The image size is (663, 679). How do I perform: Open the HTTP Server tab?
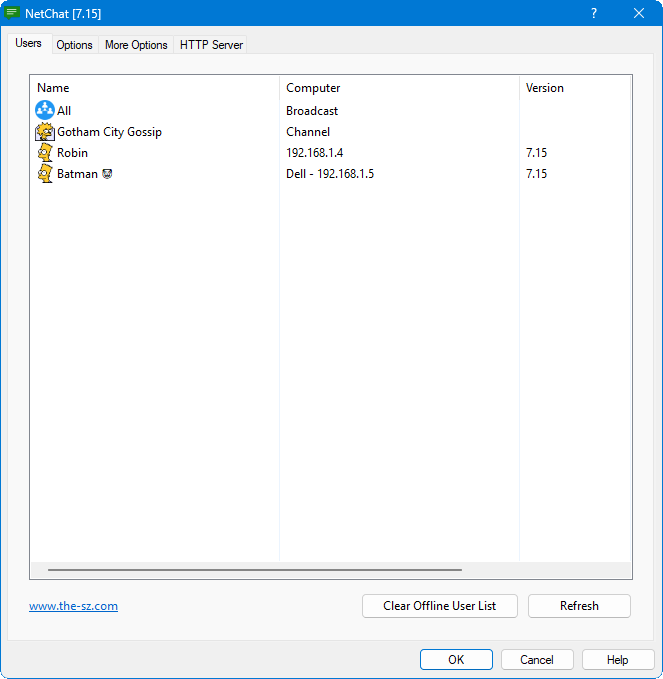[211, 45]
